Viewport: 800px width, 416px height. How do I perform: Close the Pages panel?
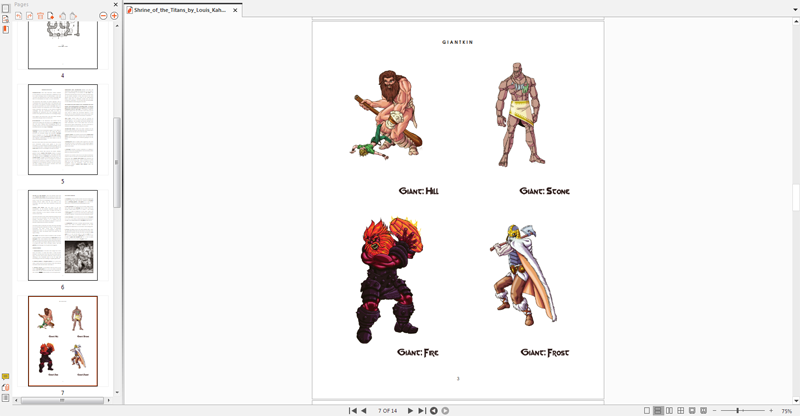[x=115, y=5]
